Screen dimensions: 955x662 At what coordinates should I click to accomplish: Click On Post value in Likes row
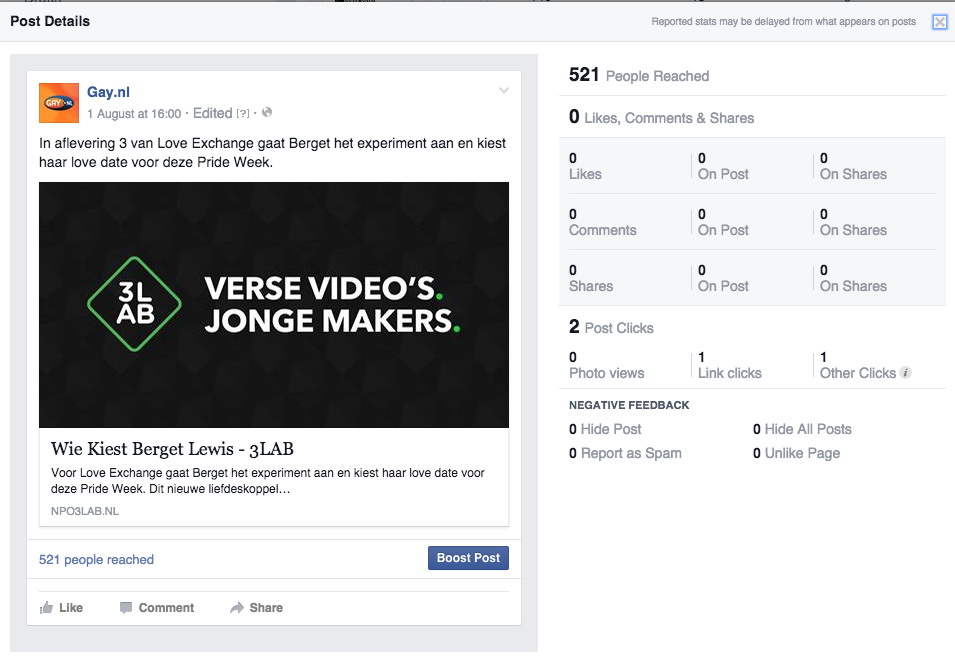(723, 166)
